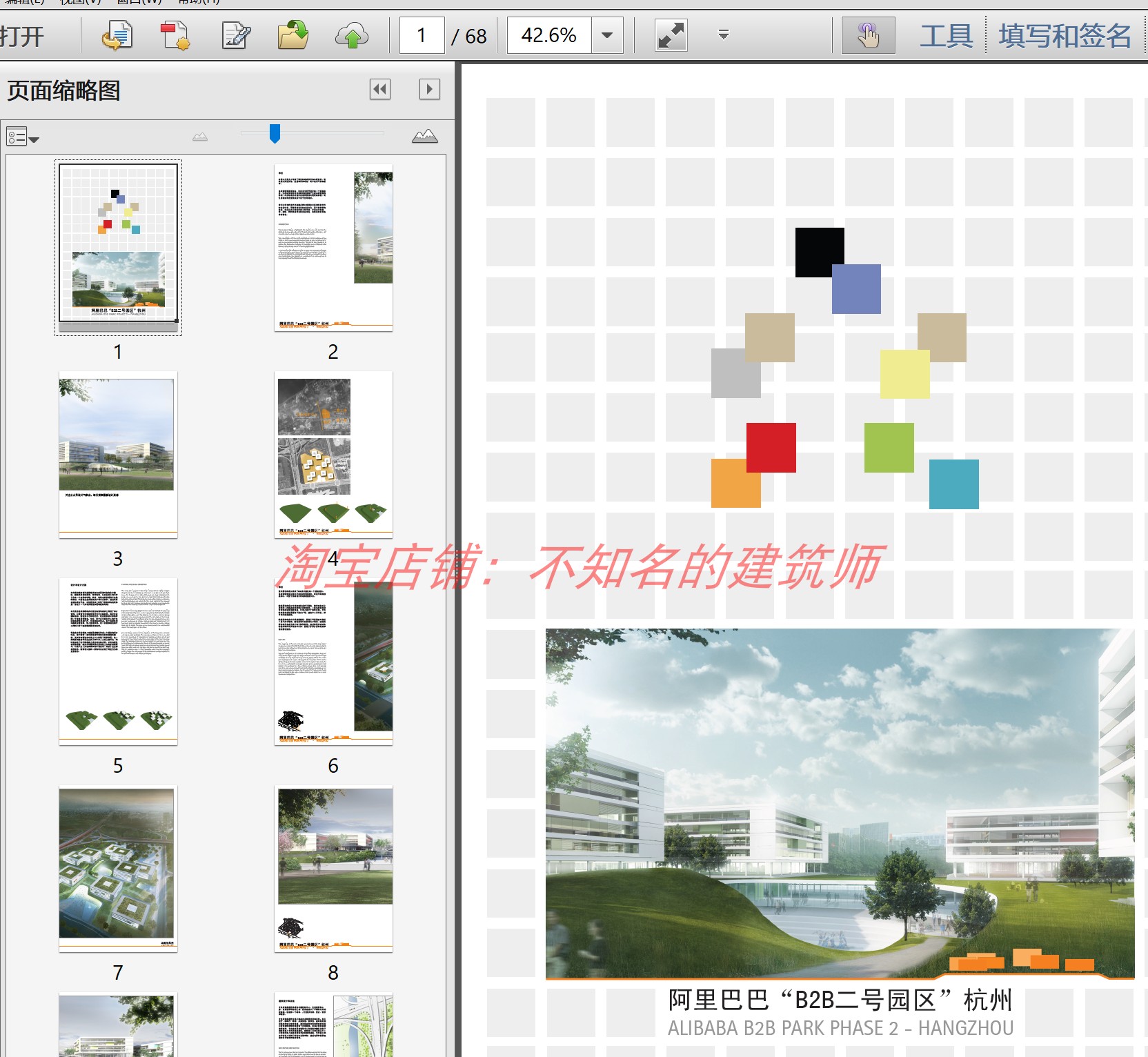Image resolution: width=1148 pixels, height=1057 pixels.
Task: Open the zoom level dropdown arrow
Action: click(x=607, y=35)
